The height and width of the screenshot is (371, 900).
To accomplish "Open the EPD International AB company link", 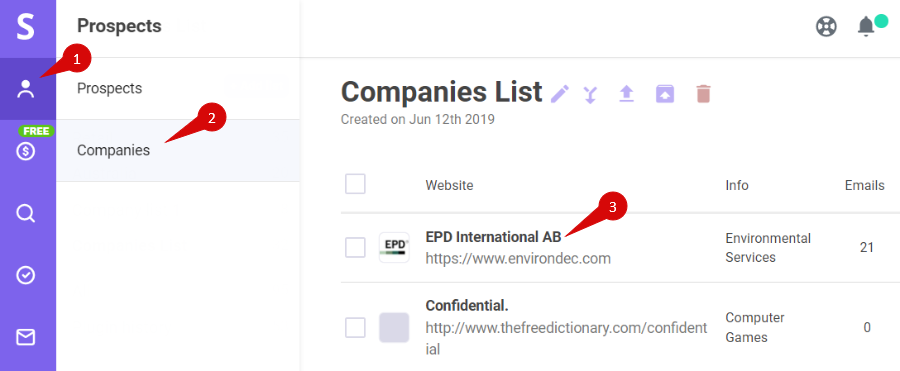I will (494, 237).
